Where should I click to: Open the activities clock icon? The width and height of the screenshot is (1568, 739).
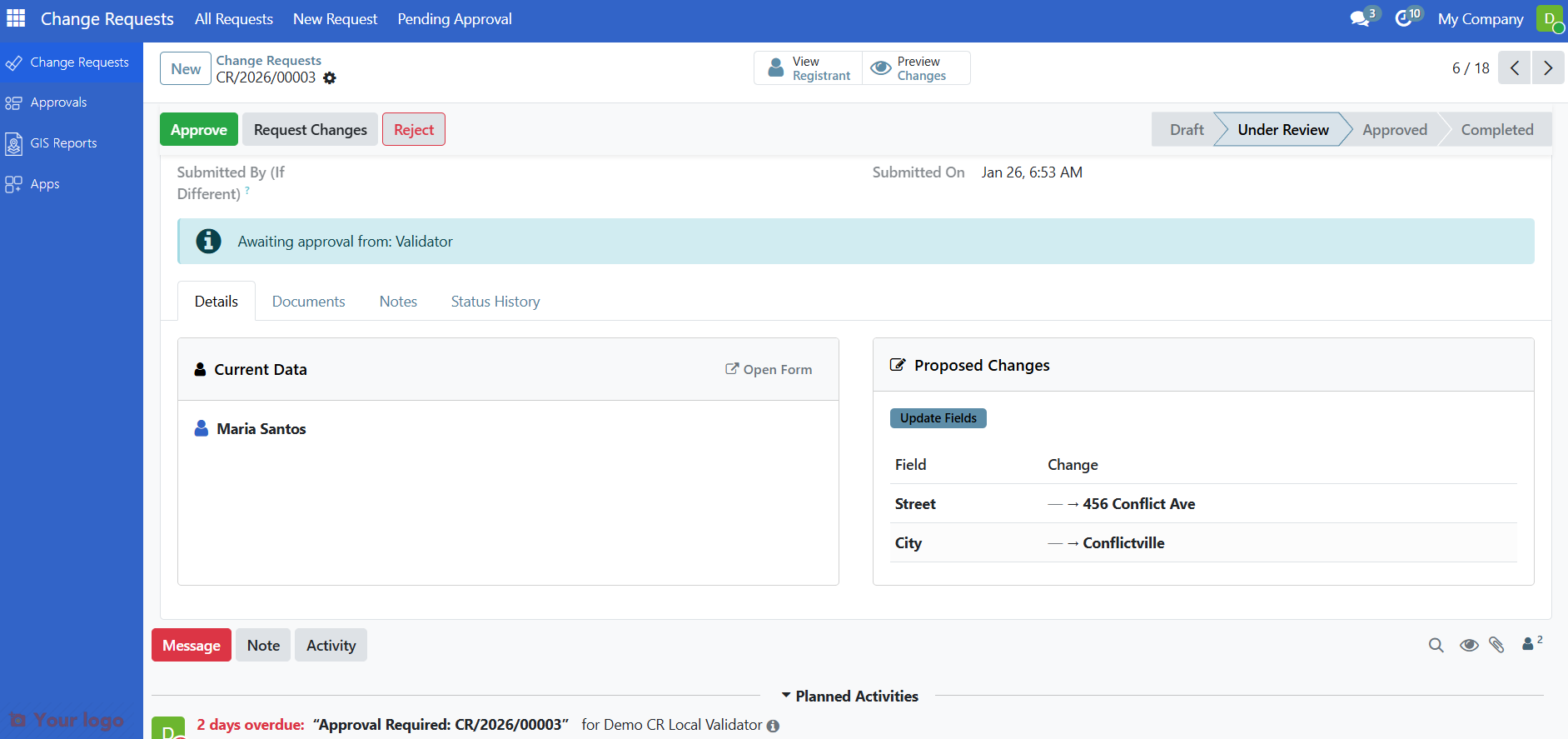[1404, 18]
